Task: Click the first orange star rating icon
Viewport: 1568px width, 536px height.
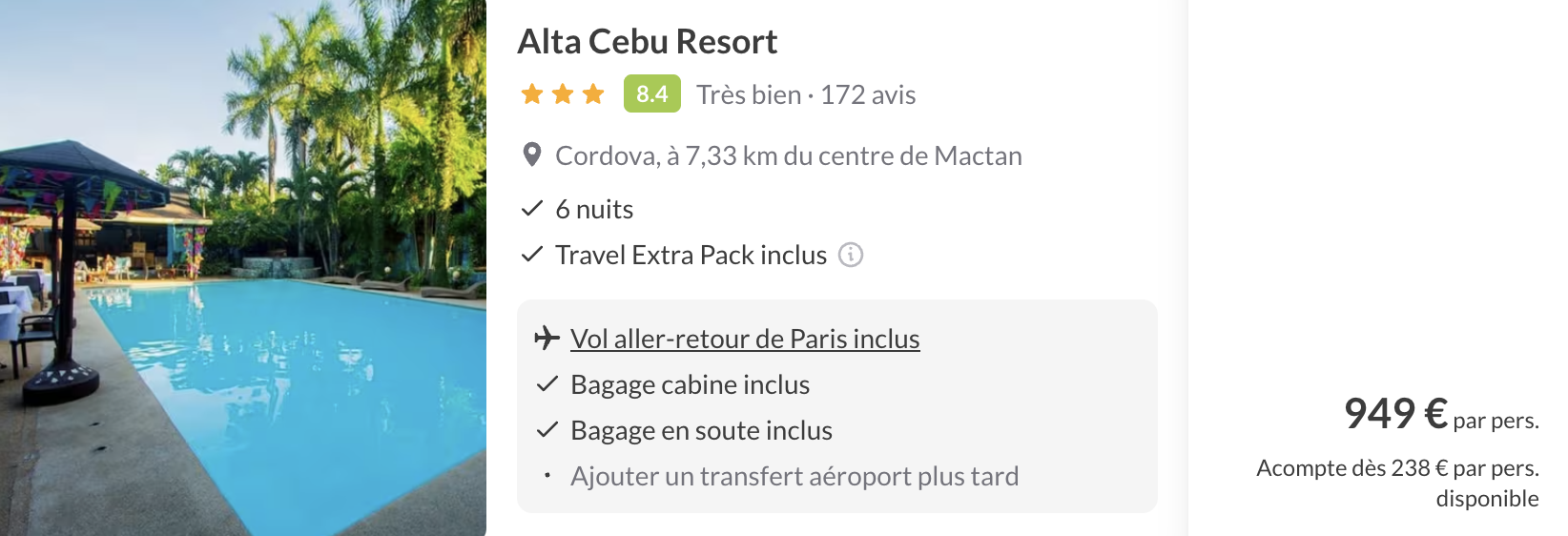Action: 532,93
